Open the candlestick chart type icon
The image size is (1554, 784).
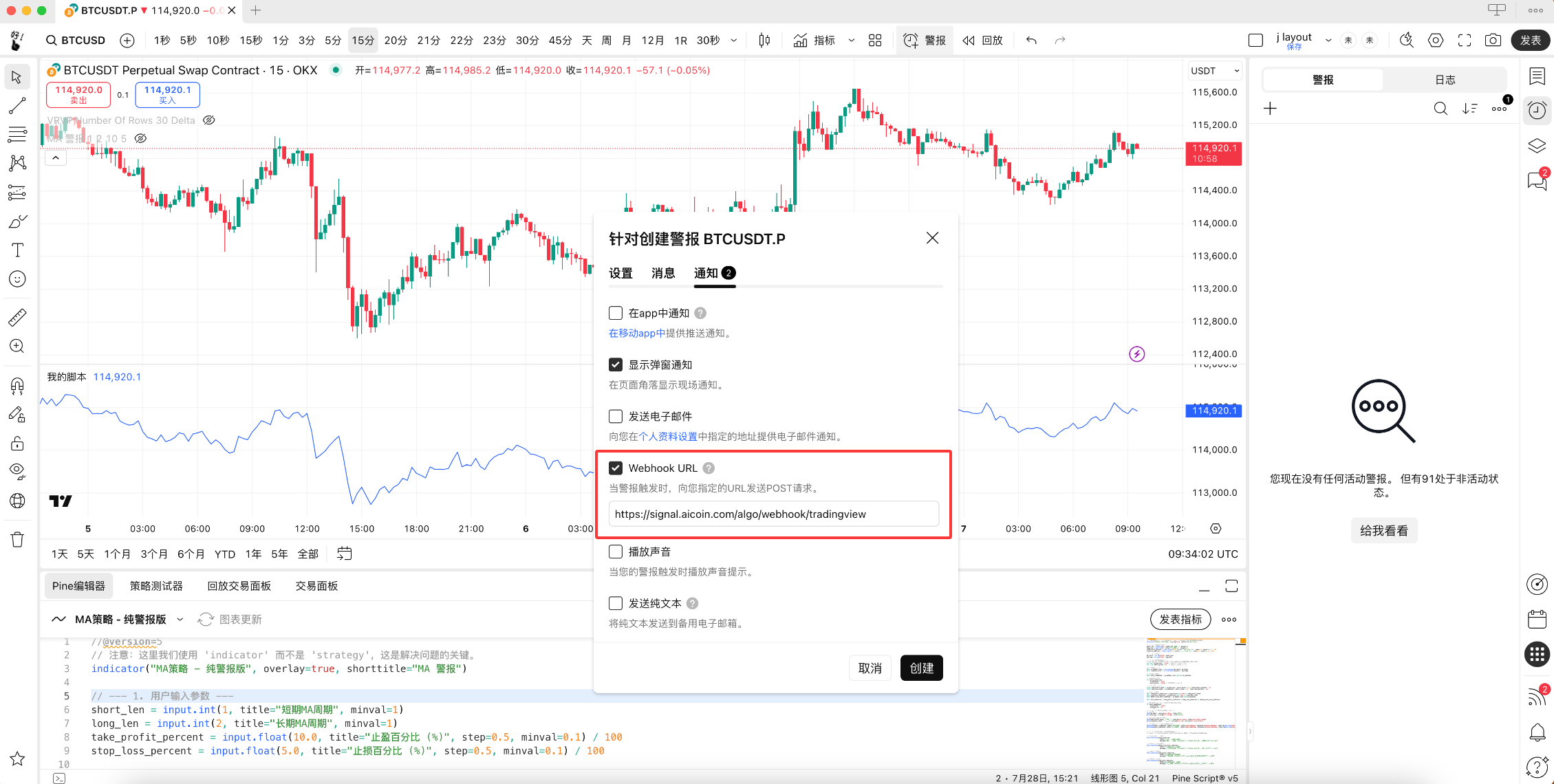[x=764, y=41]
